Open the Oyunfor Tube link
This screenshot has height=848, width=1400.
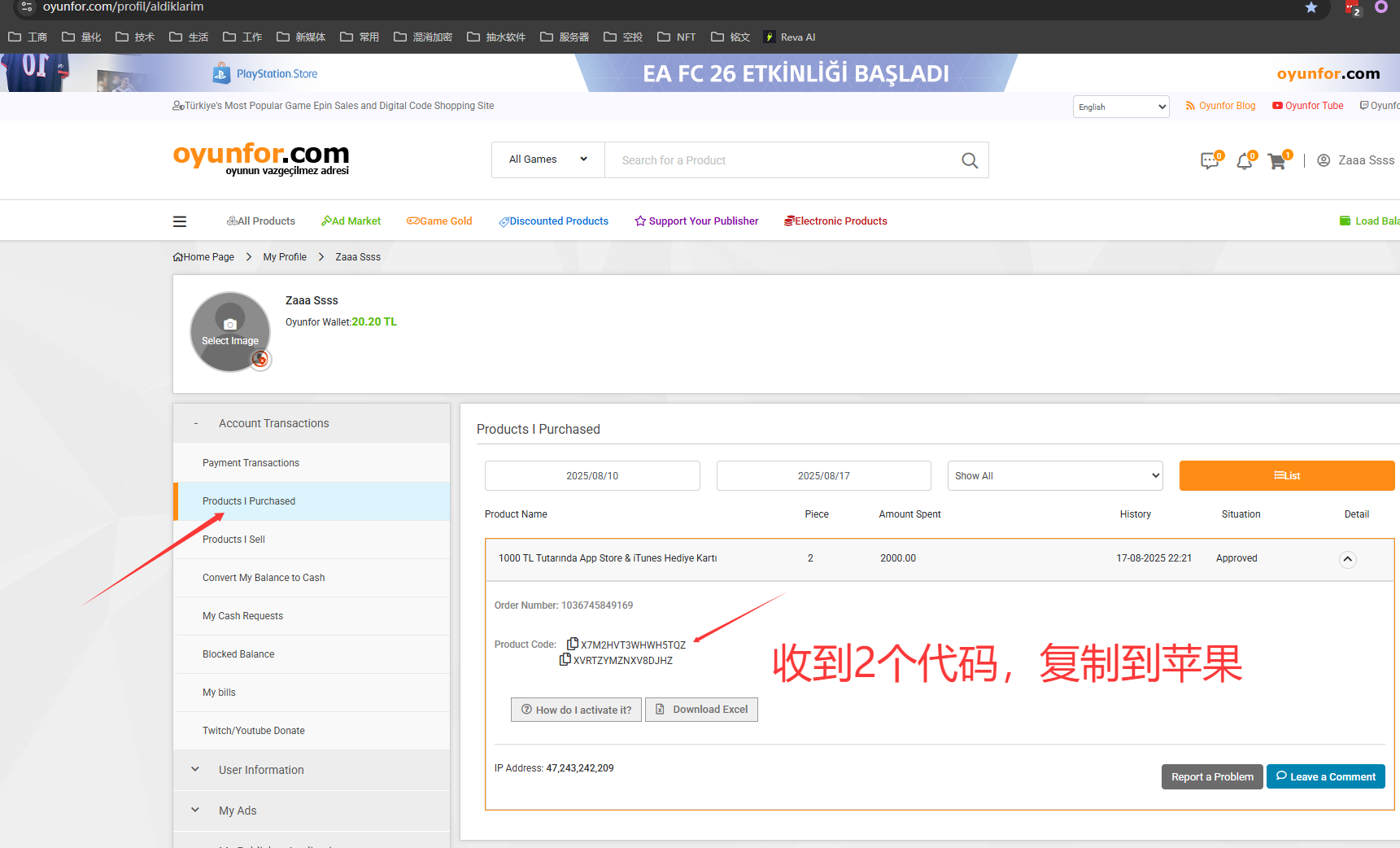1308,106
